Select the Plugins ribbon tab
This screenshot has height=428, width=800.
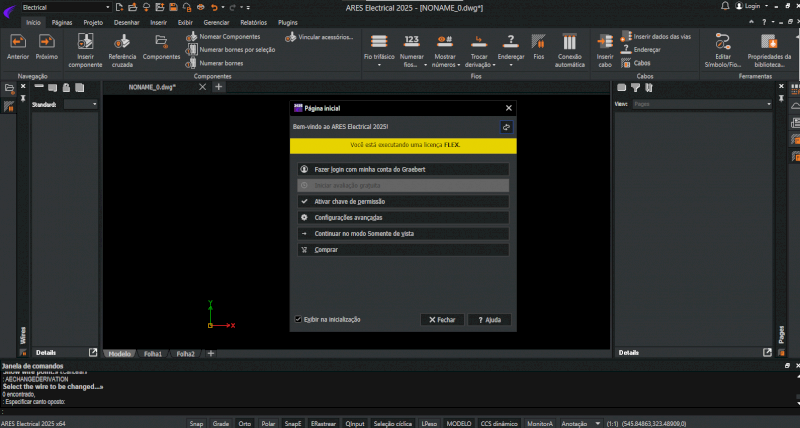[288, 22]
